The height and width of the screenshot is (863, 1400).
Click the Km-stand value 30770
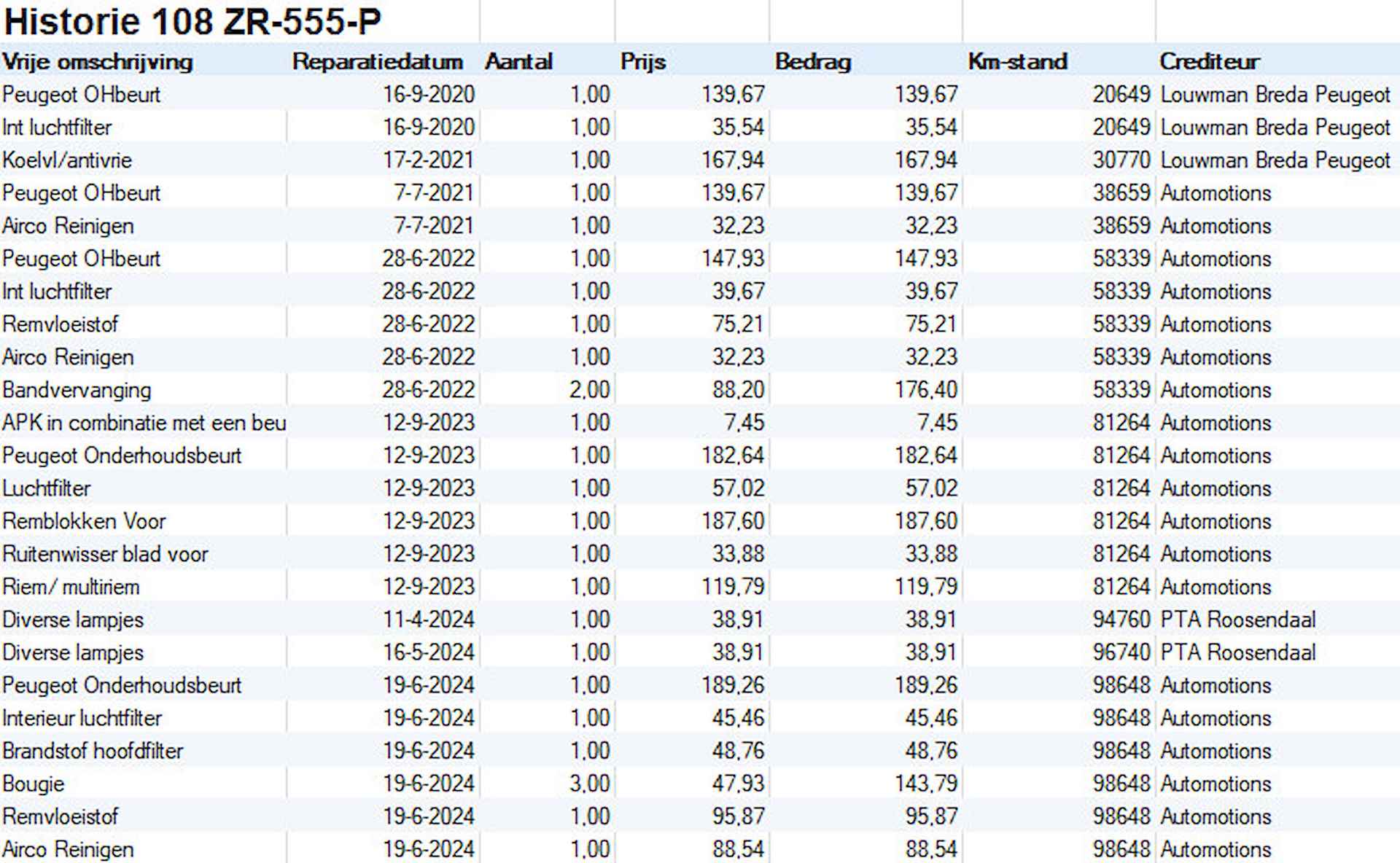click(1121, 160)
